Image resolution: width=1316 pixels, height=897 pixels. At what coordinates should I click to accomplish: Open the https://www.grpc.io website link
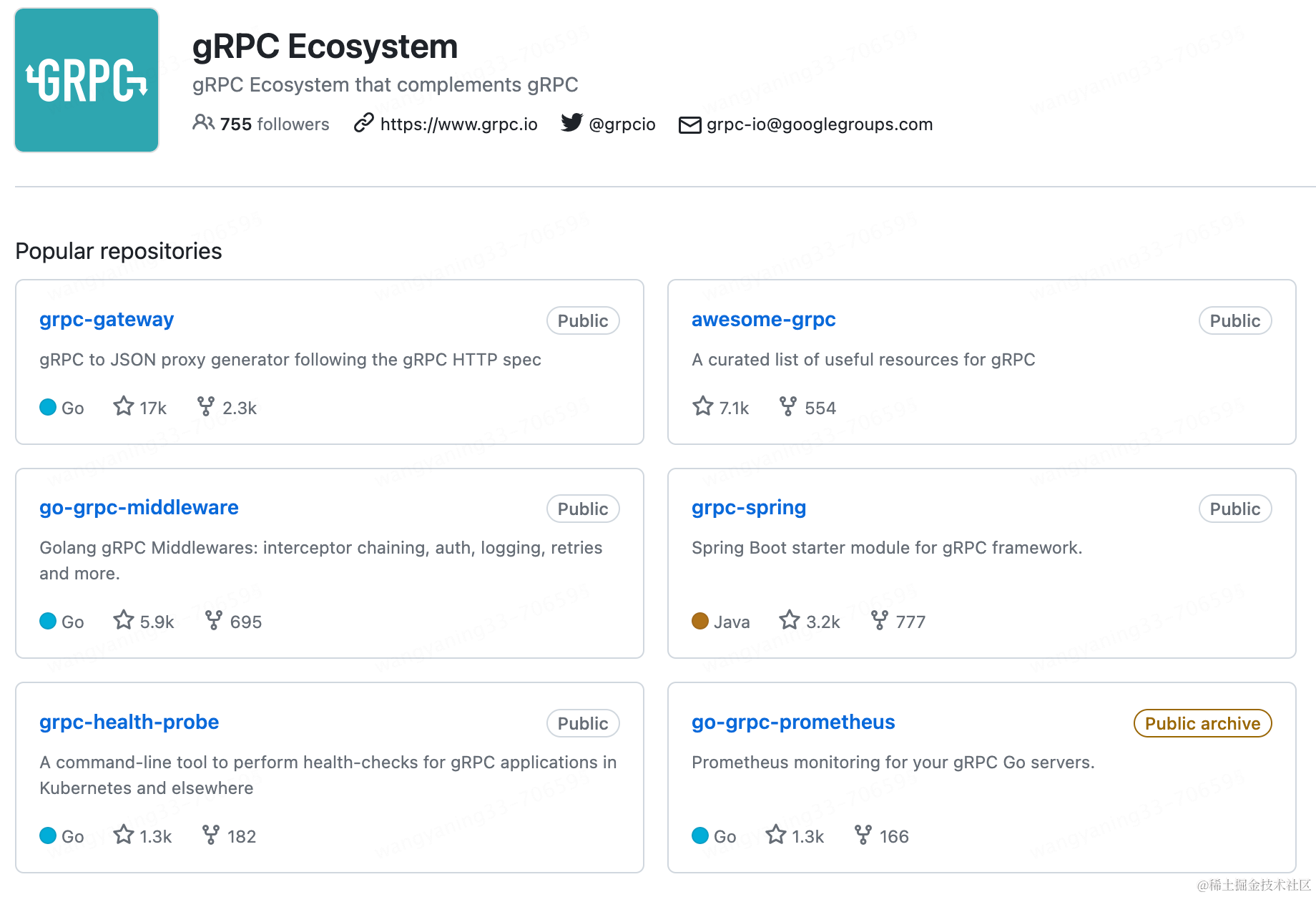tap(458, 124)
